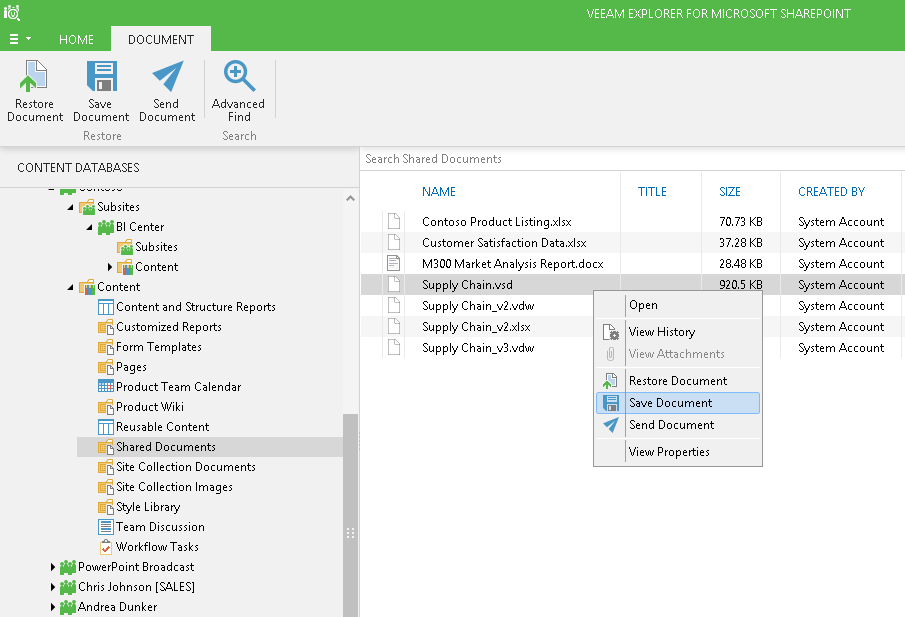Select the Supply Chain_v2.vdw file
905x617 pixels.
[478, 306]
